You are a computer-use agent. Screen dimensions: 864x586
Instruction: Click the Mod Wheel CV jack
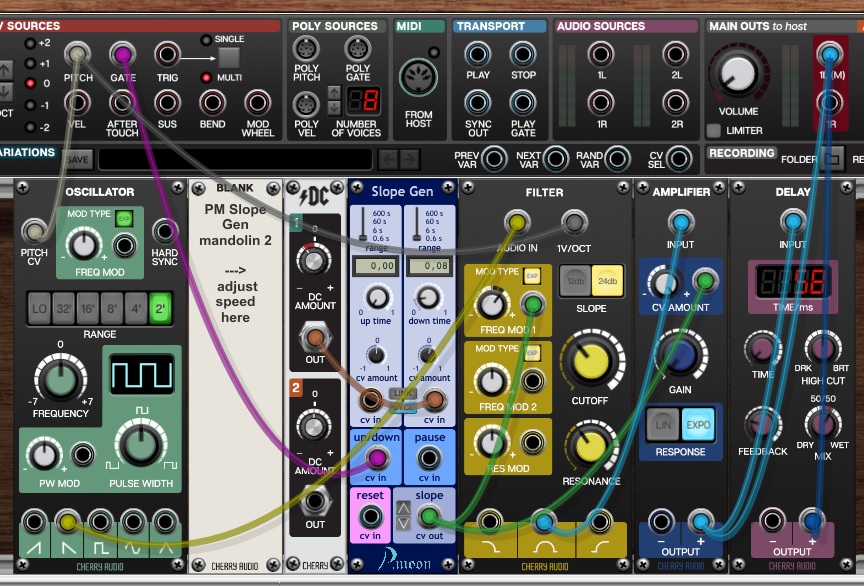(x=257, y=103)
